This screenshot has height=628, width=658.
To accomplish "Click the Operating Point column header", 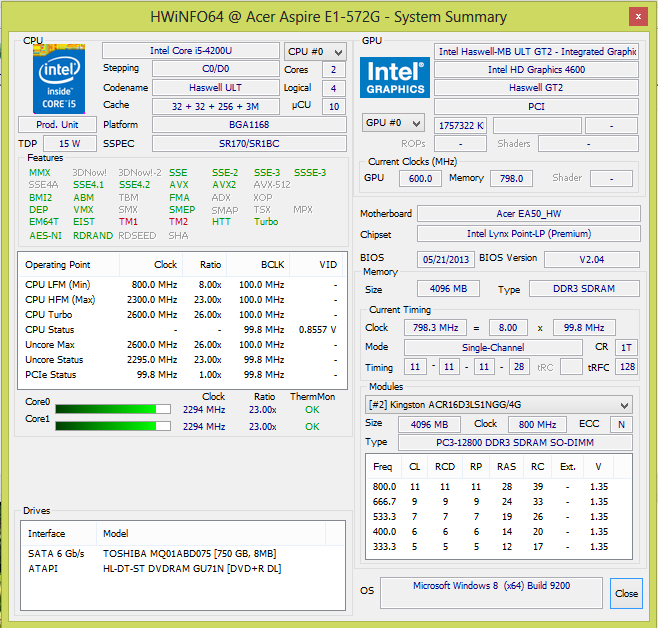I will [x=69, y=265].
